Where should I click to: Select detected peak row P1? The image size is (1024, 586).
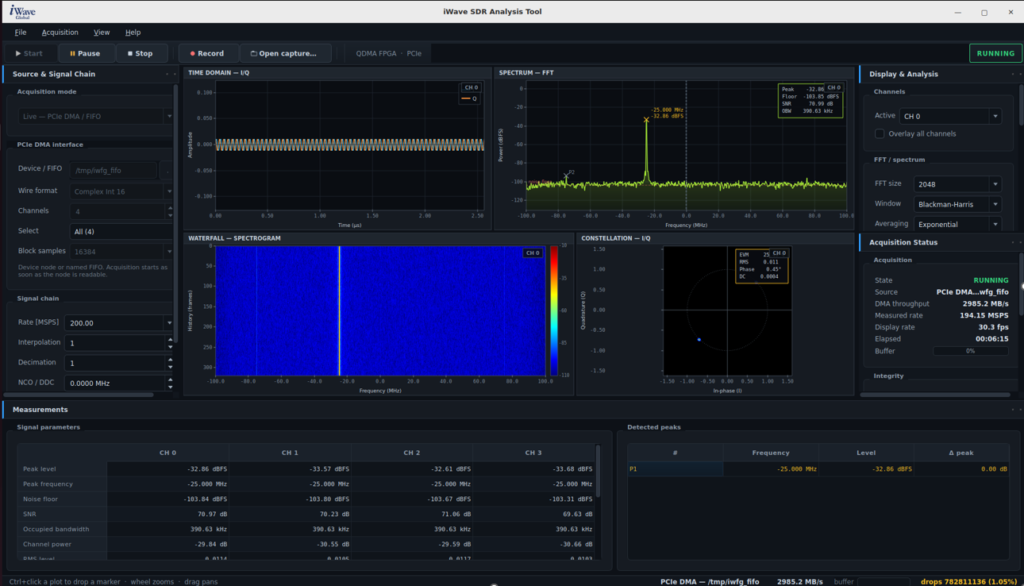pyautogui.click(x=818, y=469)
